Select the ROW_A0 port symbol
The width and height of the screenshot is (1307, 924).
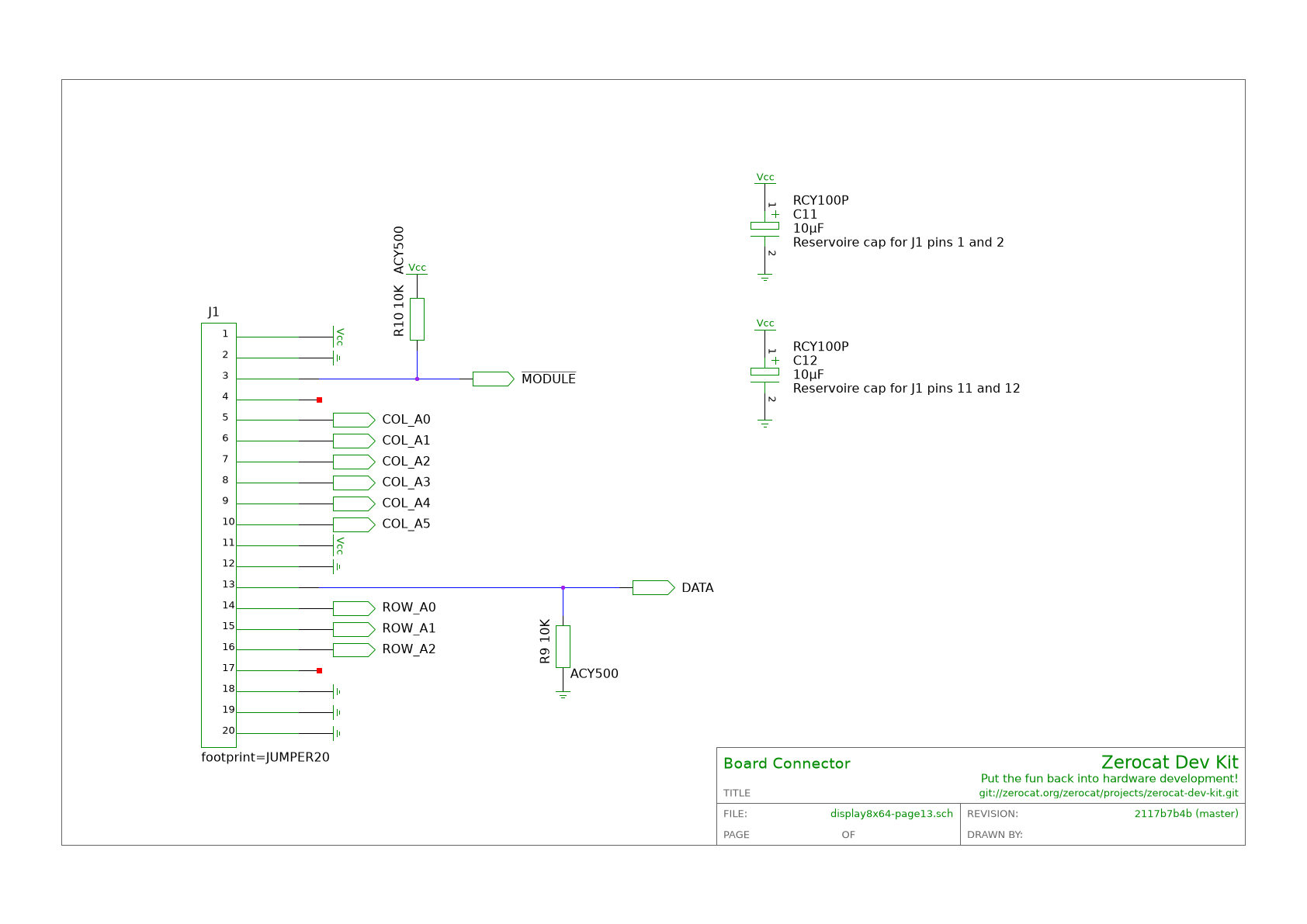pyautogui.click(x=354, y=608)
